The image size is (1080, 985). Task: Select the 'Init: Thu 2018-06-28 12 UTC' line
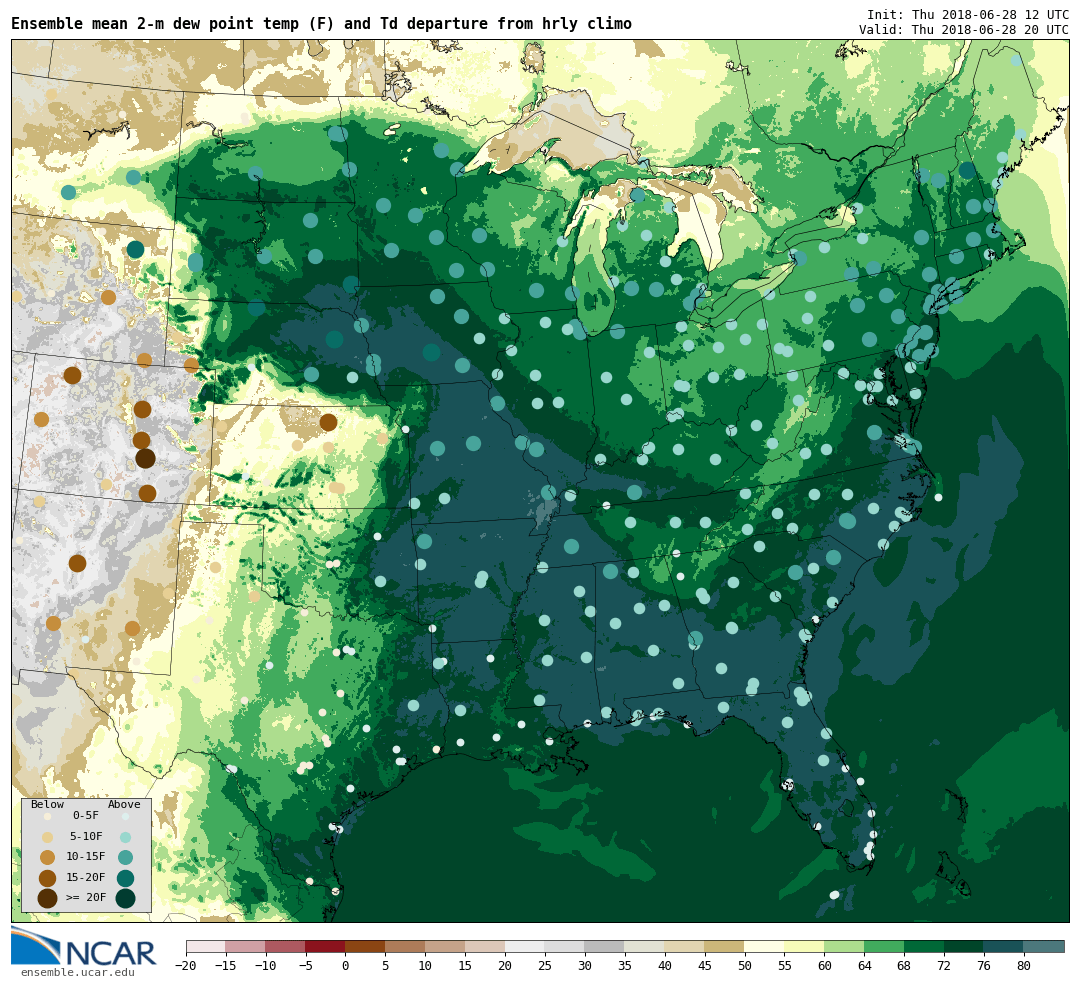click(968, 14)
